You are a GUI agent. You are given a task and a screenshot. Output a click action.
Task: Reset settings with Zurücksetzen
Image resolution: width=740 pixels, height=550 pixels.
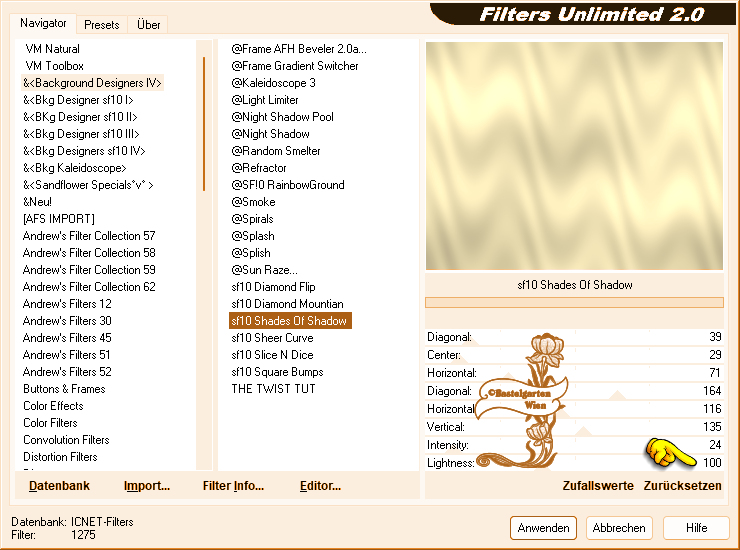point(682,486)
